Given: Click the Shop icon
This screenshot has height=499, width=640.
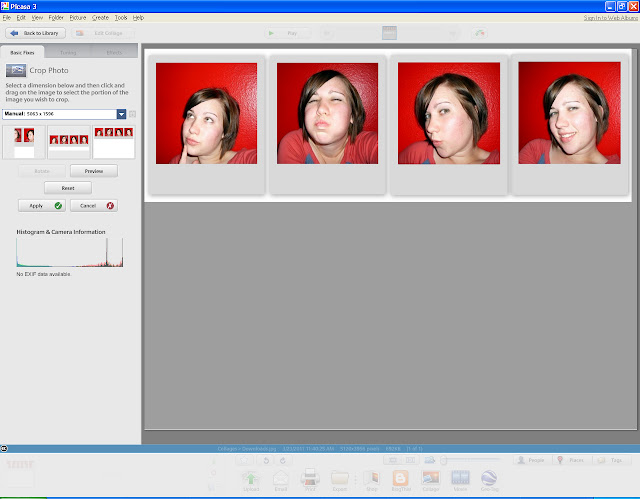Looking at the screenshot, I should (371, 480).
